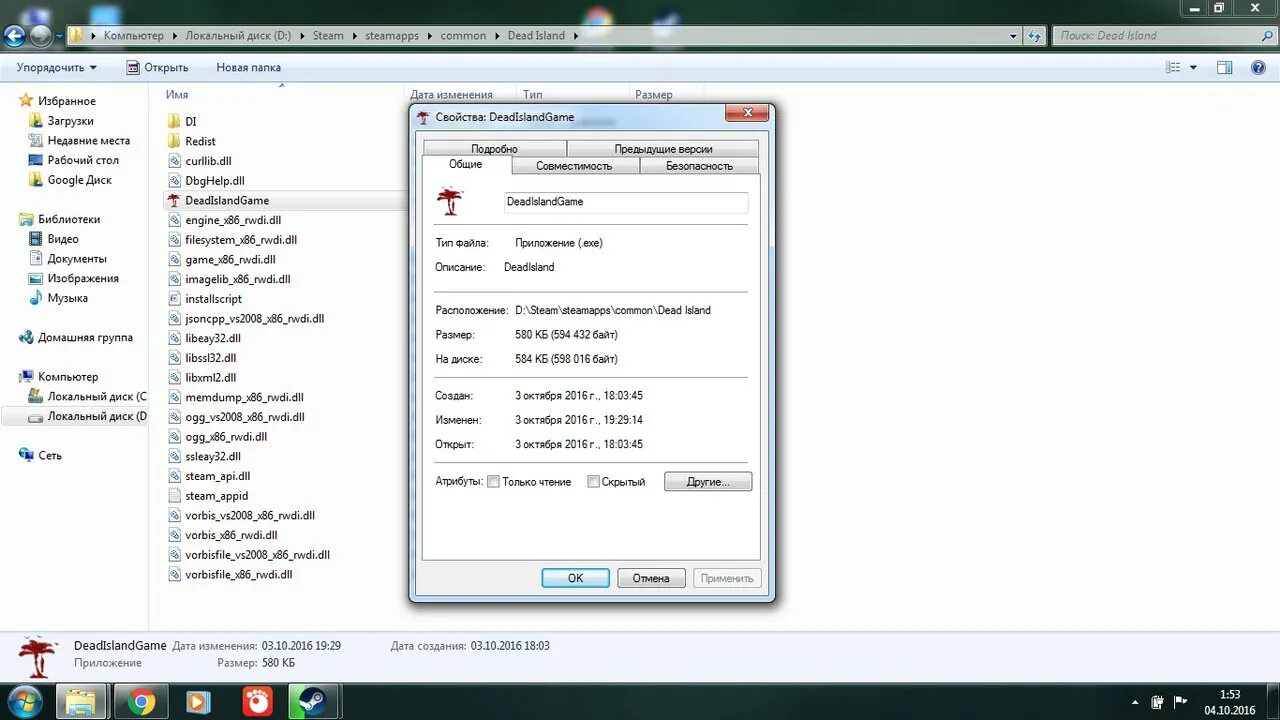Click the Help question mark icon
The image size is (1280, 720).
point(1258,67)
